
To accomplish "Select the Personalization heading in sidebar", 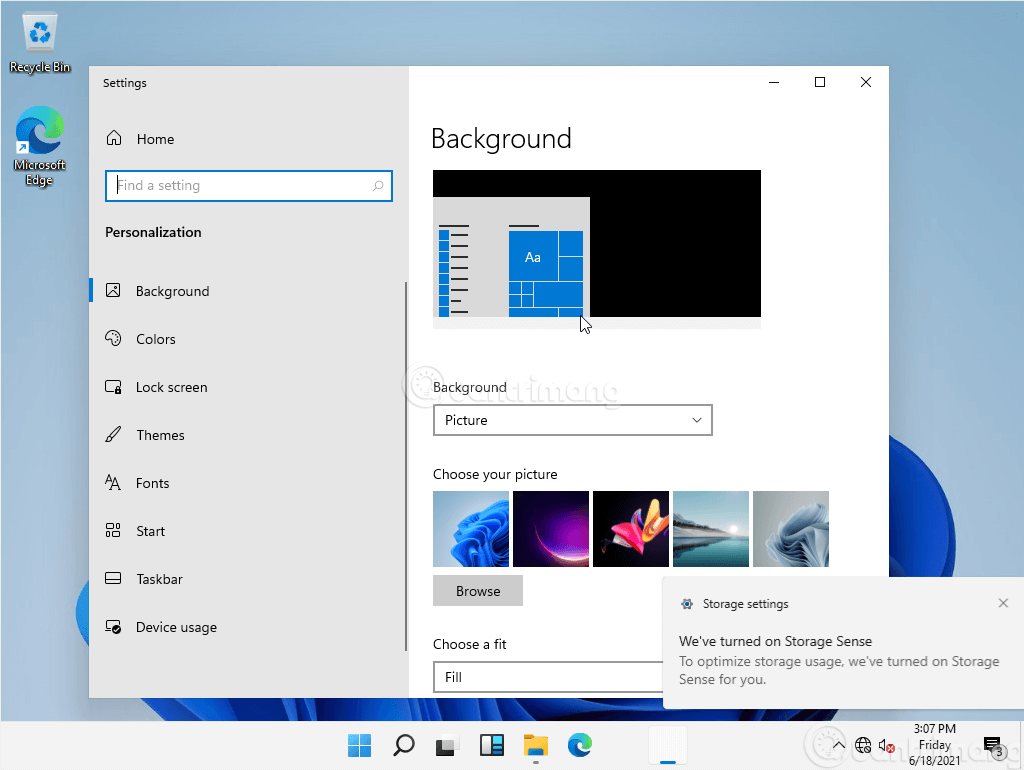I will tap(153, 232).
